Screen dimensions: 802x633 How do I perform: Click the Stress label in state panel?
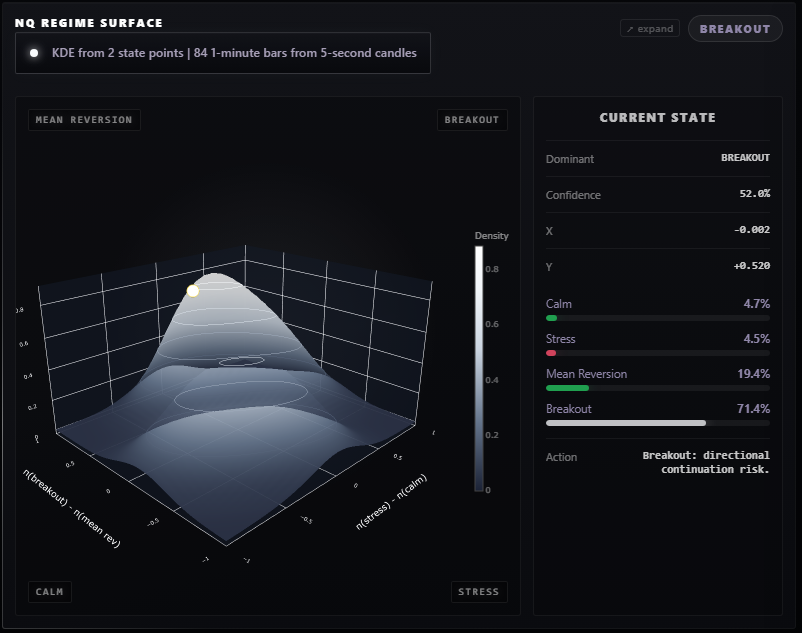(561, 338)
